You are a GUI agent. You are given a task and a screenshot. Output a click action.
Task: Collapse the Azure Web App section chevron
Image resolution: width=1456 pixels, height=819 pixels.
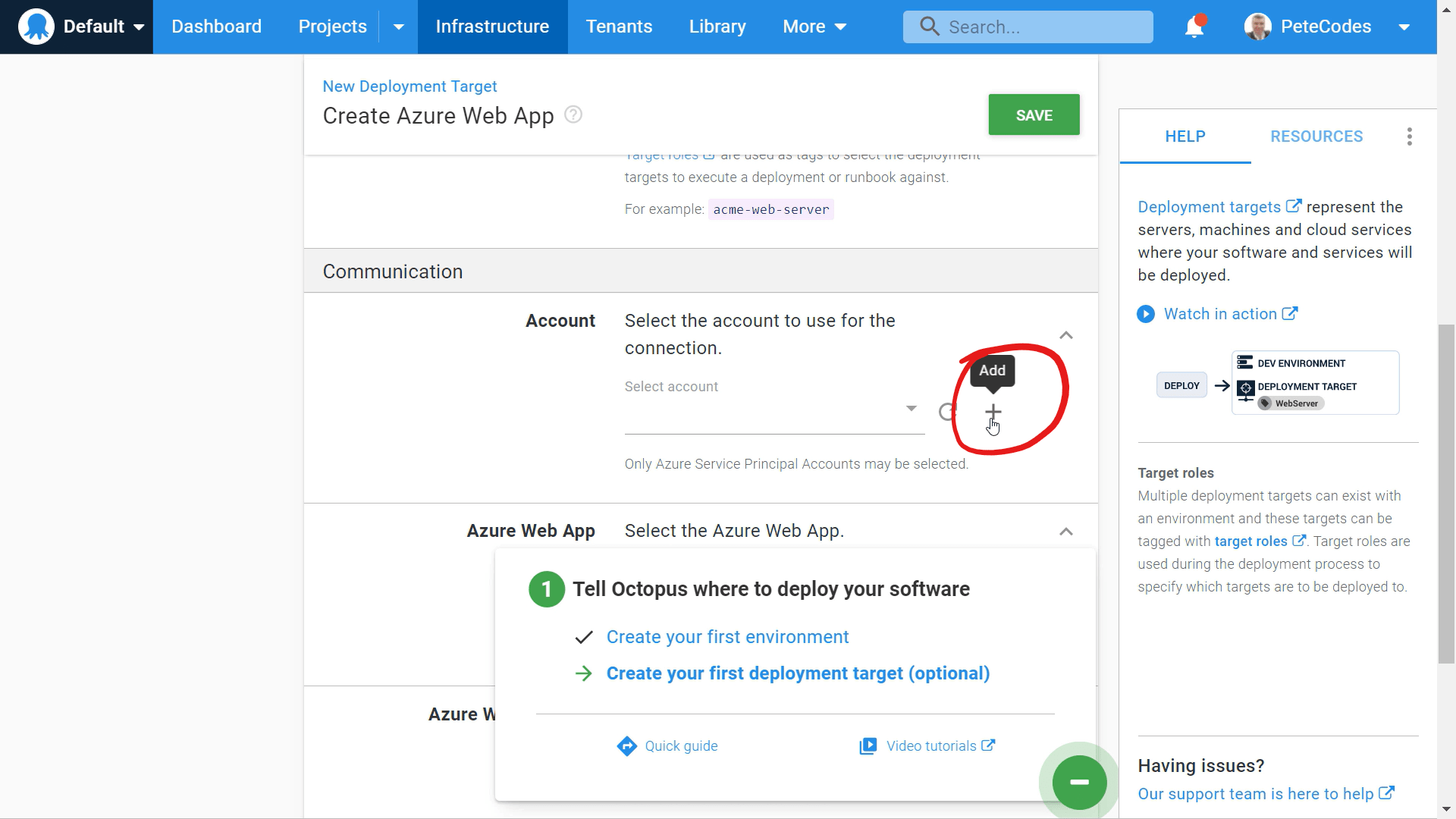click(x=1065, y=532)
